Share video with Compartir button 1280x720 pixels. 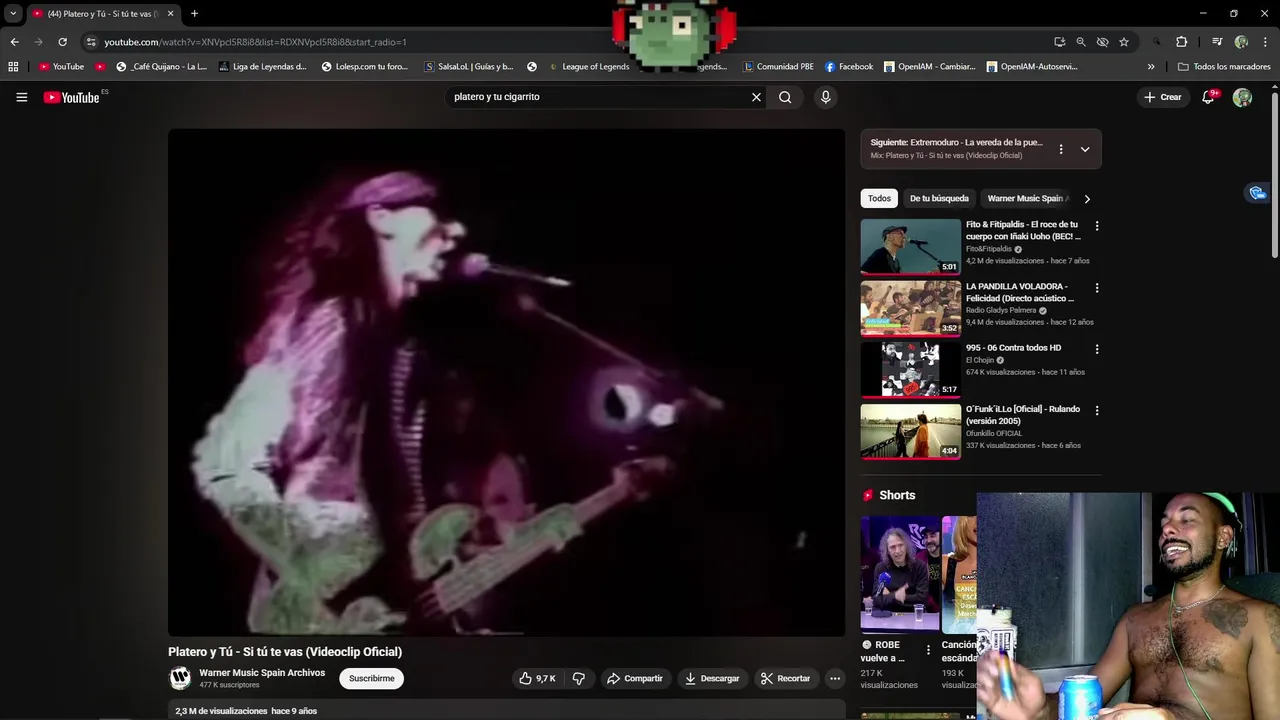pos(634,678)
